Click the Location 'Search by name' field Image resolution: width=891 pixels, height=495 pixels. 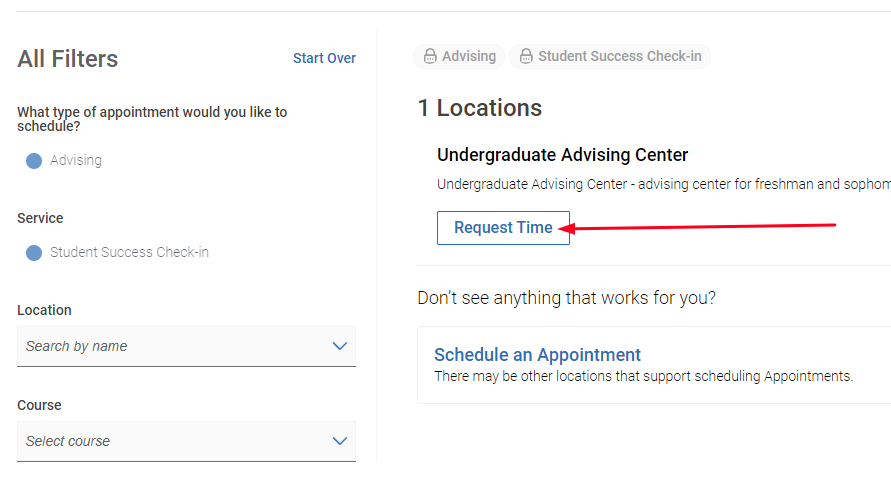(x=170, y=346)
